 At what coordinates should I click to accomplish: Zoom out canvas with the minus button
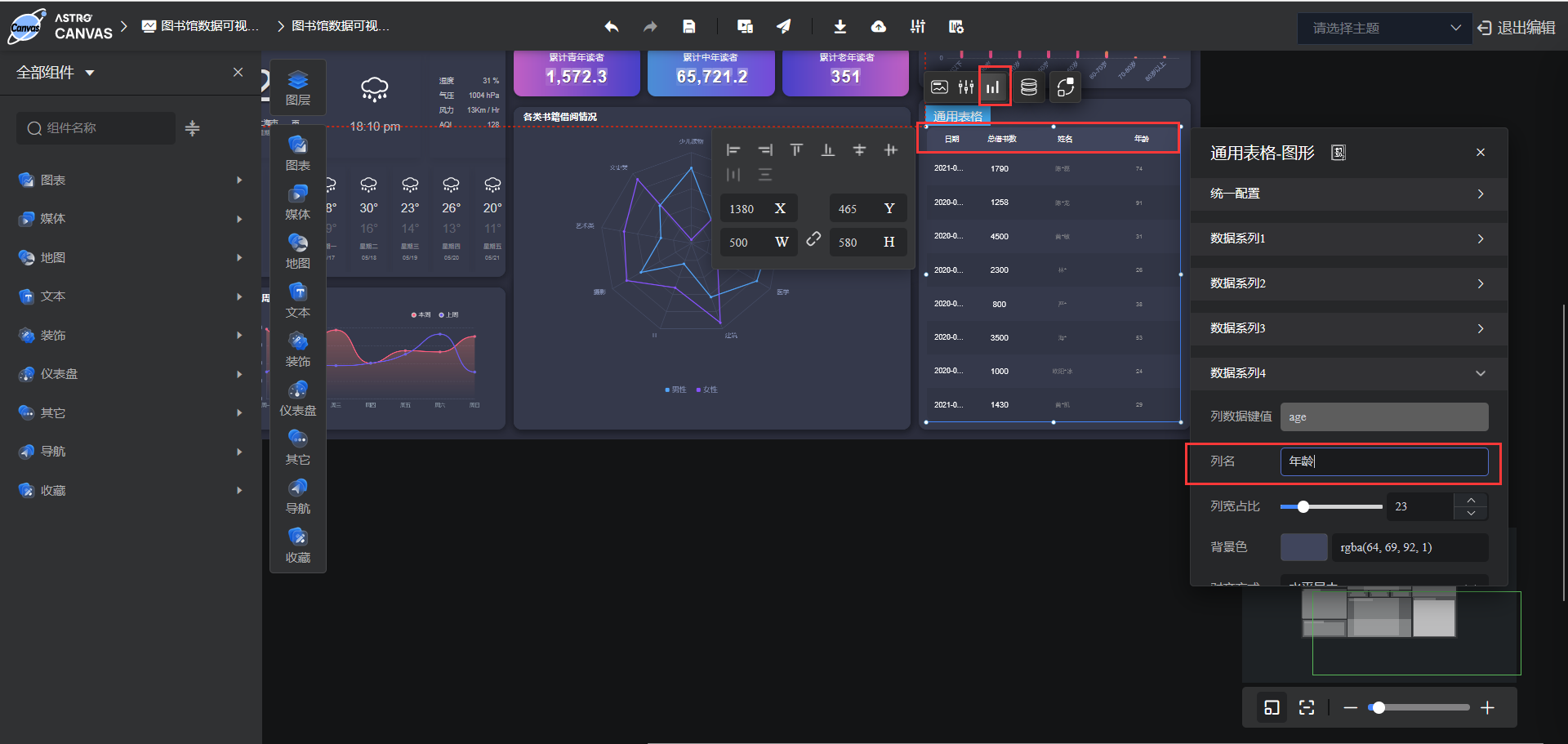click(1351, 707)
